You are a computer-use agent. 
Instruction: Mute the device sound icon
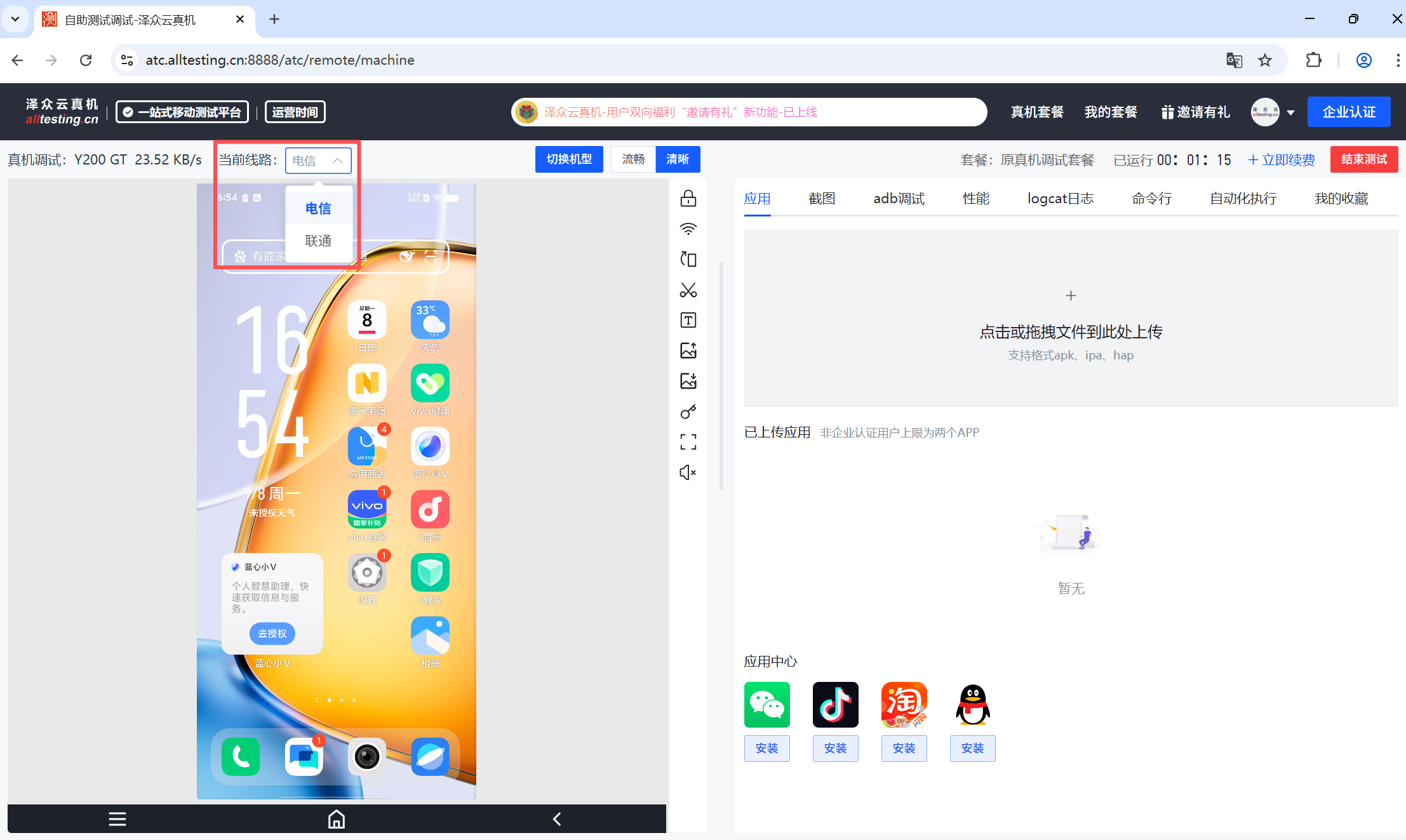tap(688, 472)
